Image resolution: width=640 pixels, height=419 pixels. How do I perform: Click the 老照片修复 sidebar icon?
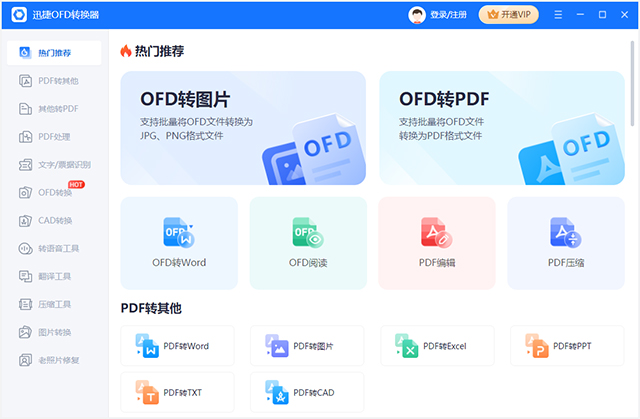[x=25, y=360]
